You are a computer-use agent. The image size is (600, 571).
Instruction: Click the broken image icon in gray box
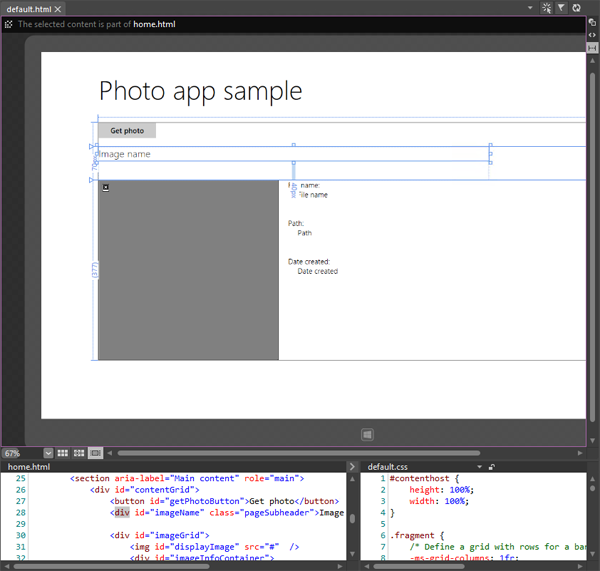coord(106,188)
